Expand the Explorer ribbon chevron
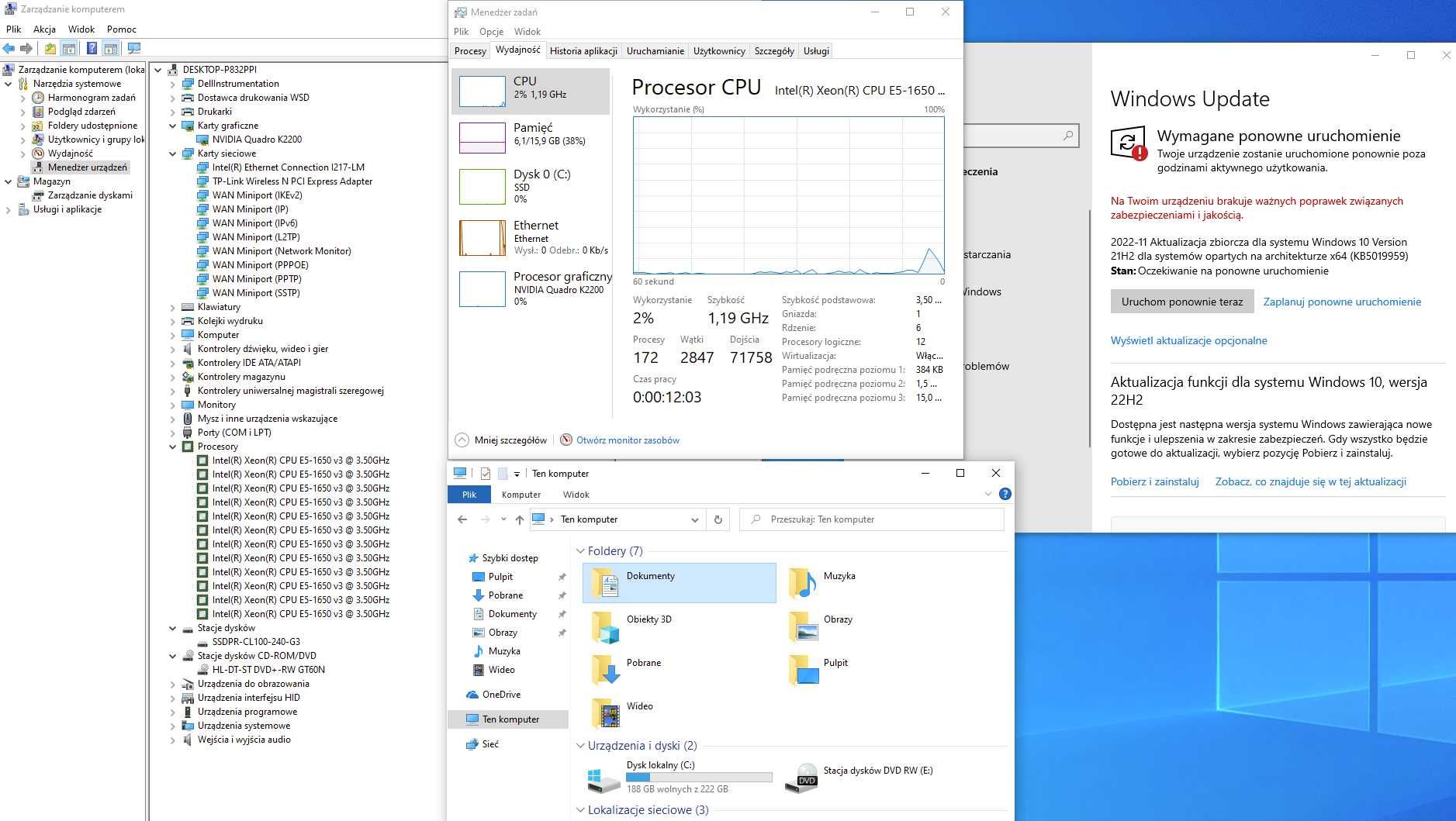Screen dimensions: 1456x821 (988, 494)
